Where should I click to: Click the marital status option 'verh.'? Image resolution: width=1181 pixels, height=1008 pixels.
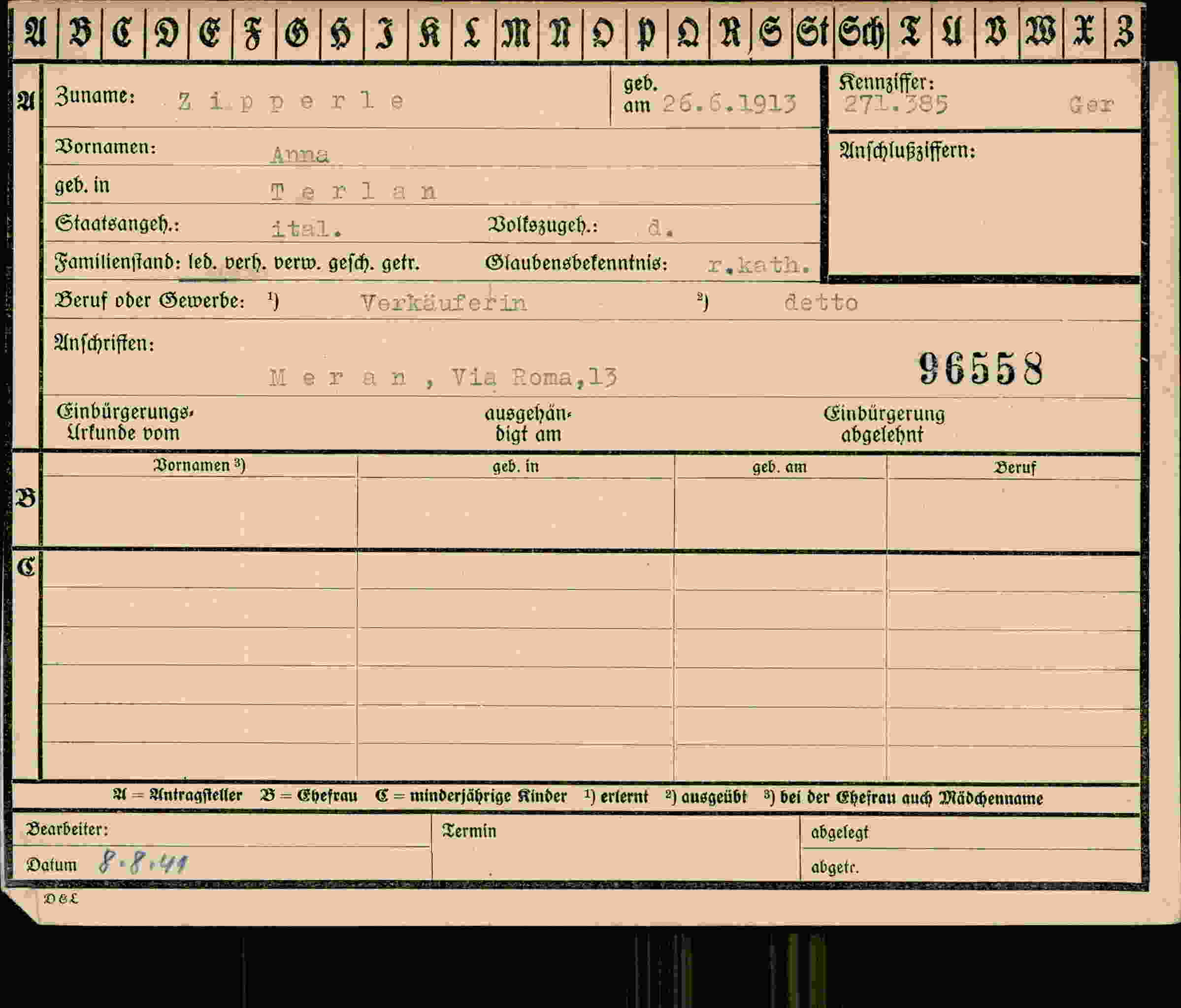point(246,262)
